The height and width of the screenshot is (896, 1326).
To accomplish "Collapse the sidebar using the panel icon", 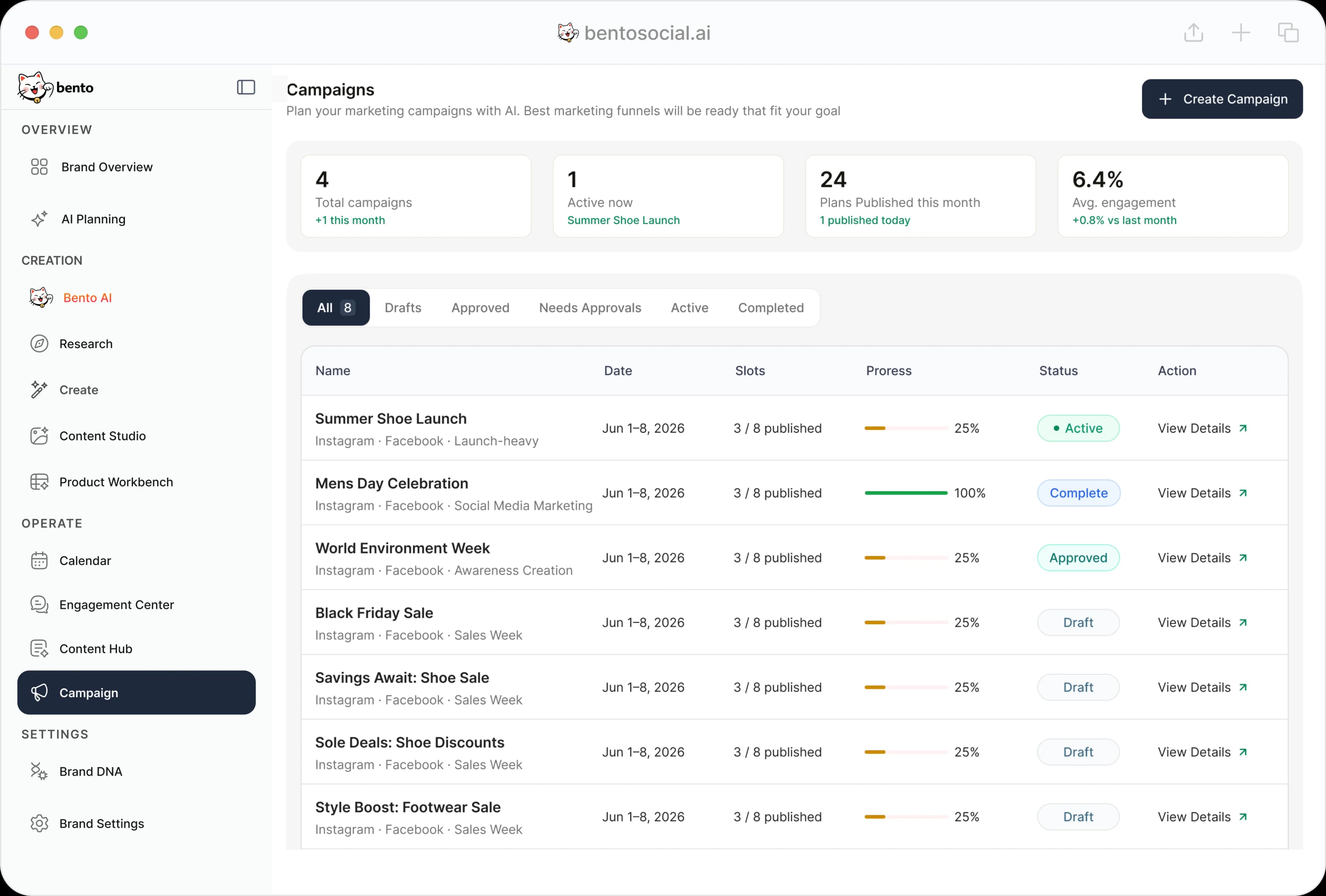I will click(x=246, y=87).
